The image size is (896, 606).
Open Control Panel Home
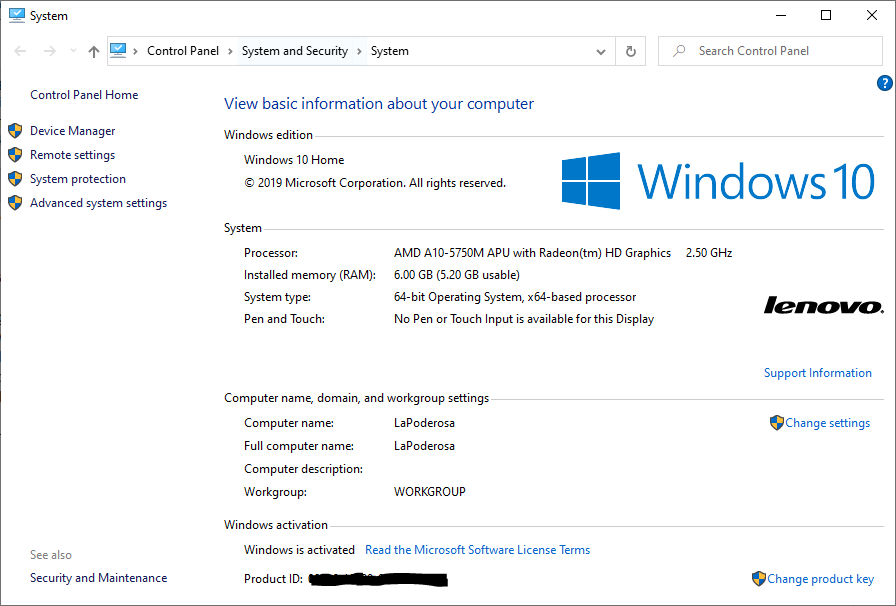(84, 95)
